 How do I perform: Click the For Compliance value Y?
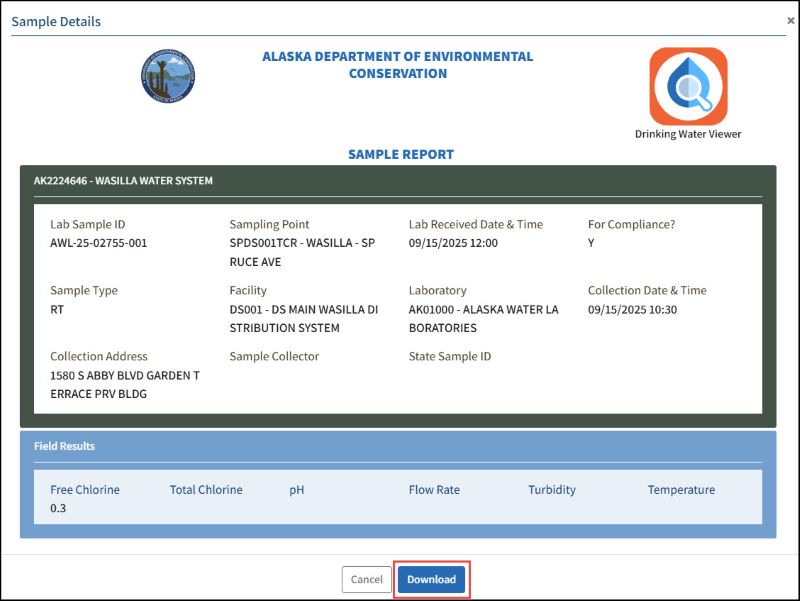[591, 243]
